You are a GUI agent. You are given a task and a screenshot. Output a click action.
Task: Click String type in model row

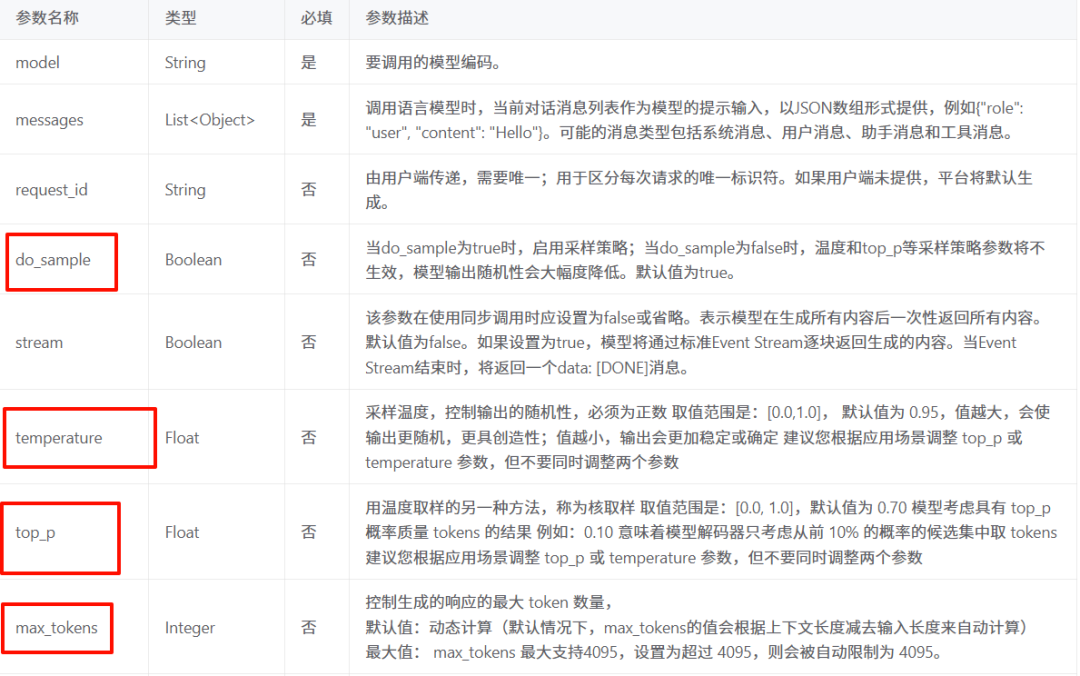[x=185, y=63]
